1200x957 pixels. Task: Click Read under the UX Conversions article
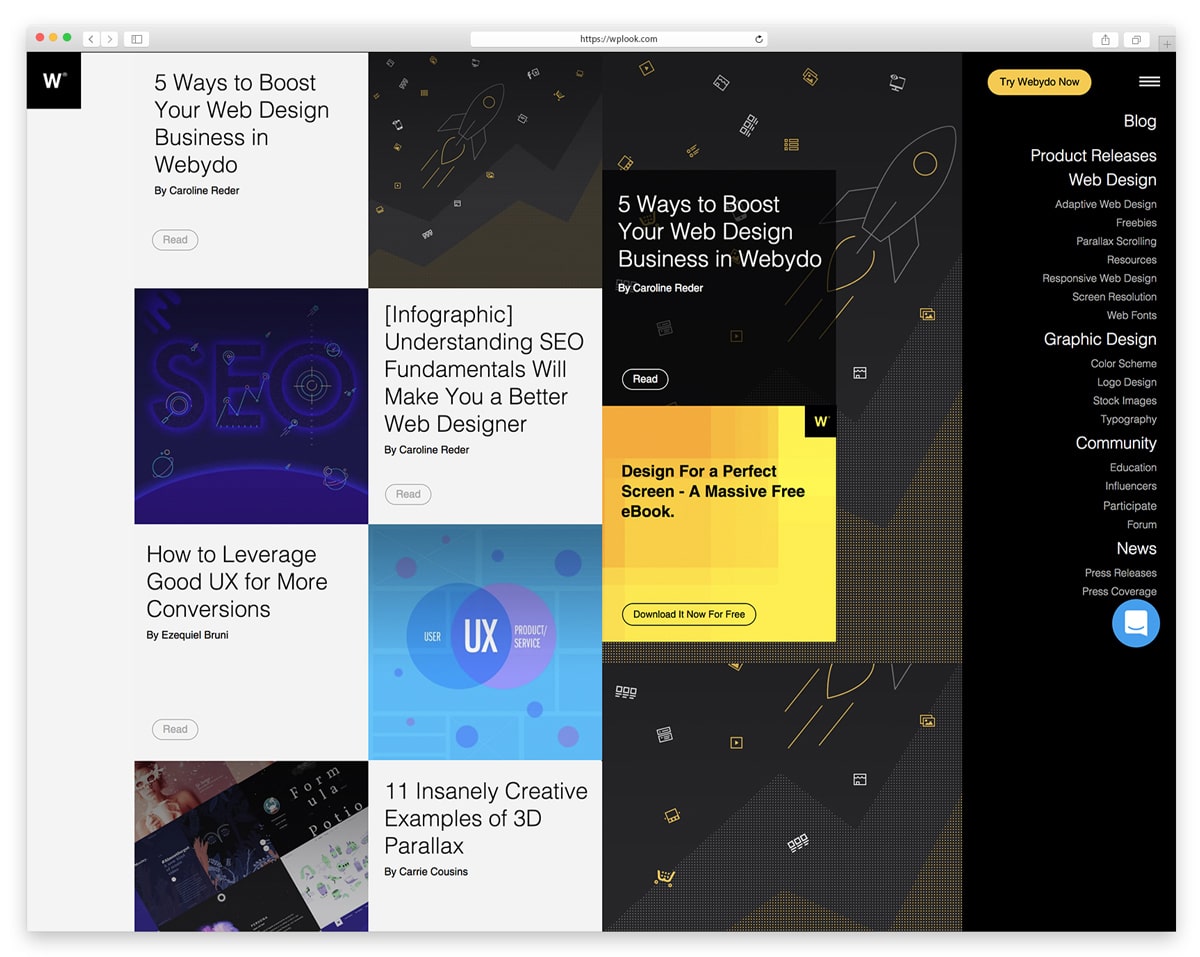coord(175,729)
